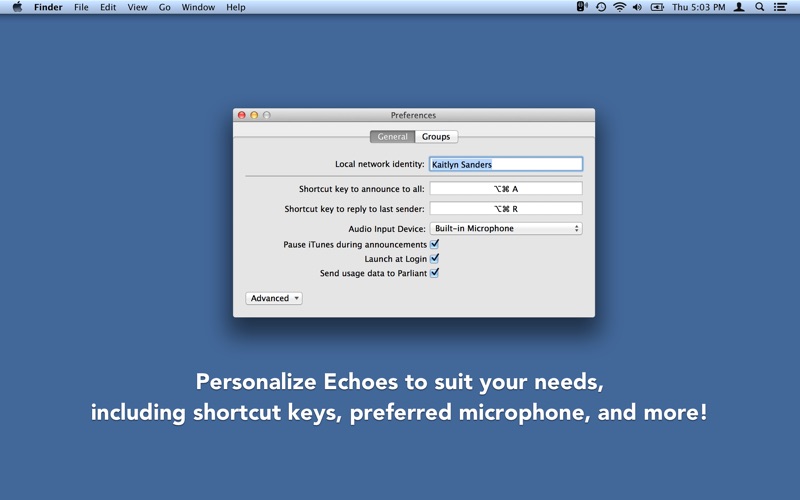Open the battery status menu
The height and width of the screenshot is (500, 800).
click(x=657, y=7)
